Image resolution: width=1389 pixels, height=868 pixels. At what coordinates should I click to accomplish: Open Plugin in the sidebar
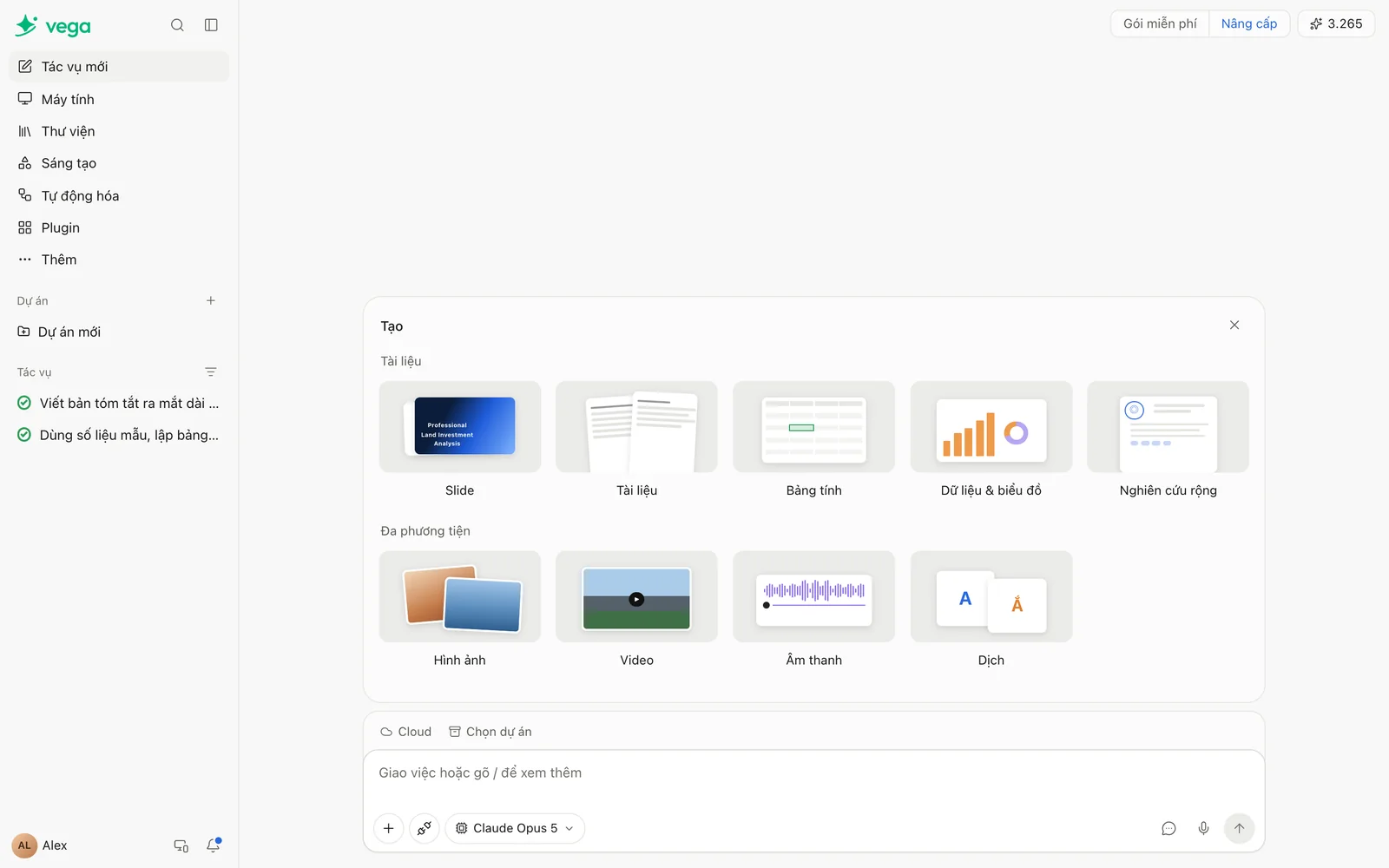pyautogui.click(x=119, y=227)
